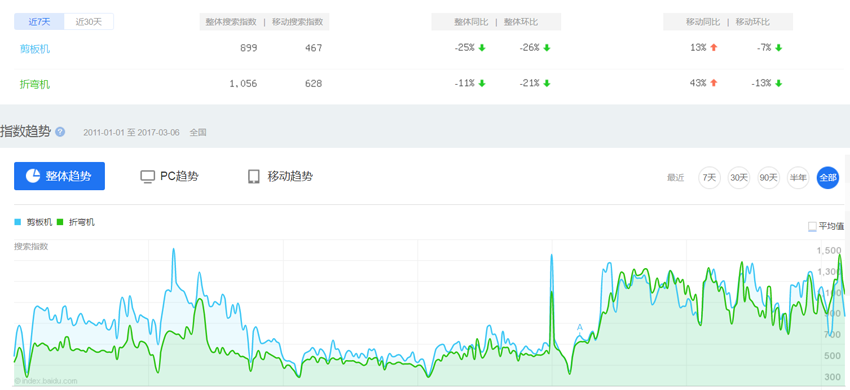Enable the 平均值 checkbox

[x=812, y=226]
